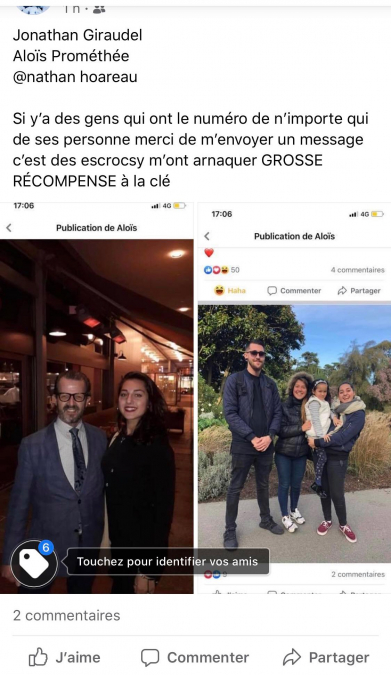Tap the Haha reaction emoji icon
Screen dimensions: 391x675
click(x=219, y=291)
